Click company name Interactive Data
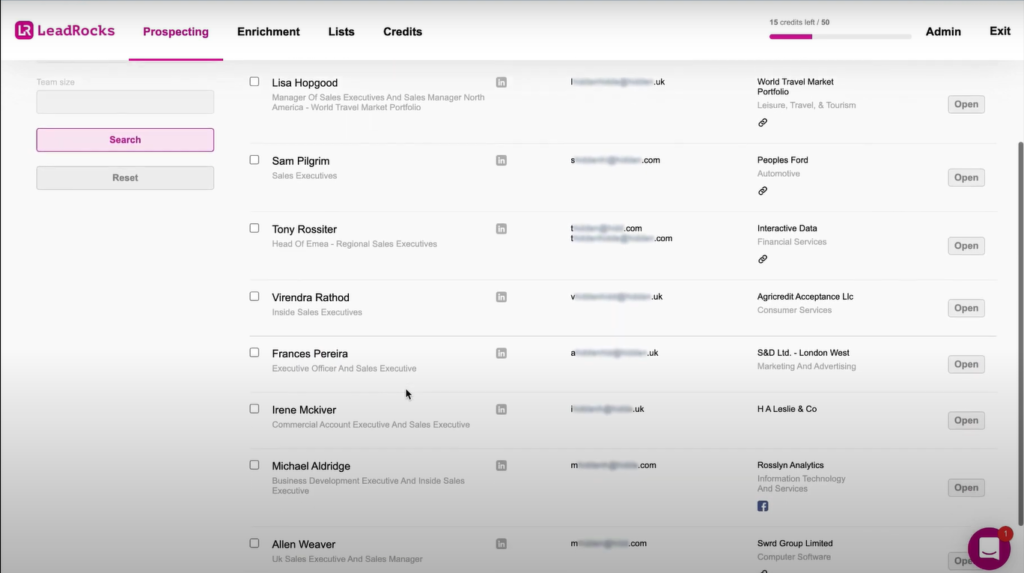This screenshot has width=1024, height=573. point(787,229)
